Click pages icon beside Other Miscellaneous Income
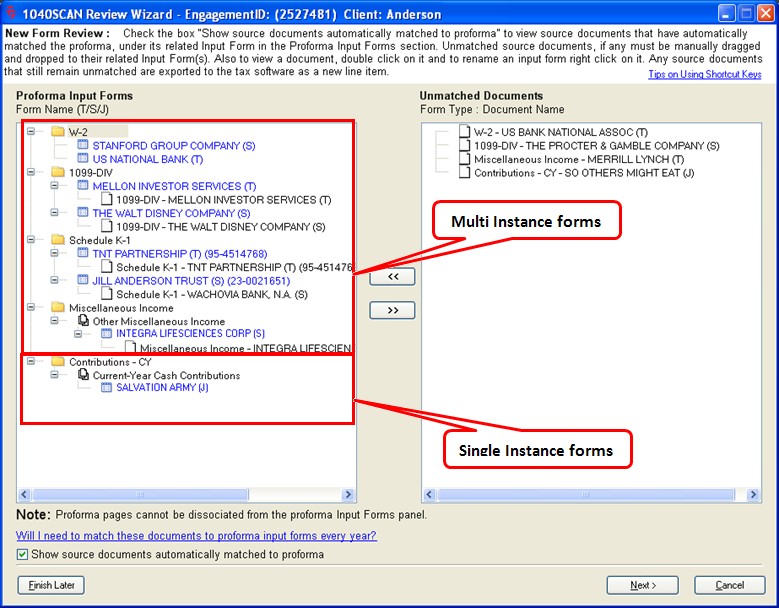The height and width of the screenshot is (608, 779). pyautogui.click(x=83, y=320)
